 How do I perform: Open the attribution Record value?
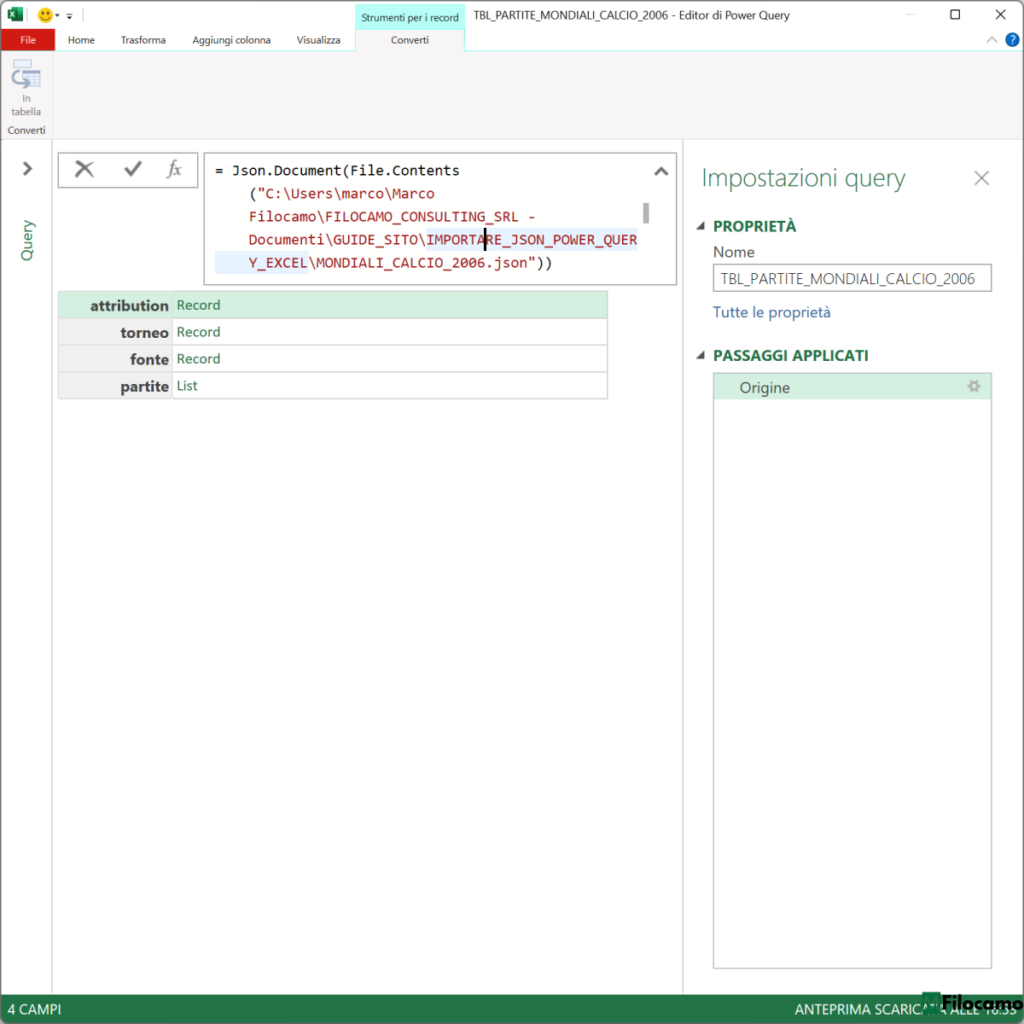click(x=198, y=305)
